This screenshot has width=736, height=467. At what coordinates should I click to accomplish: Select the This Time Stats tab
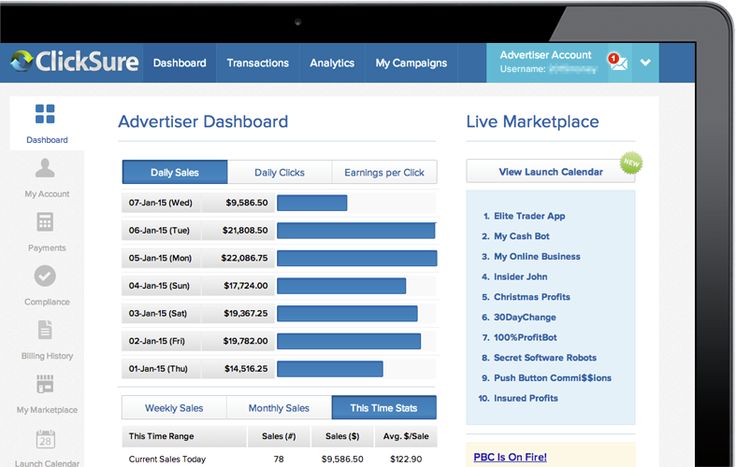[384, 408]
